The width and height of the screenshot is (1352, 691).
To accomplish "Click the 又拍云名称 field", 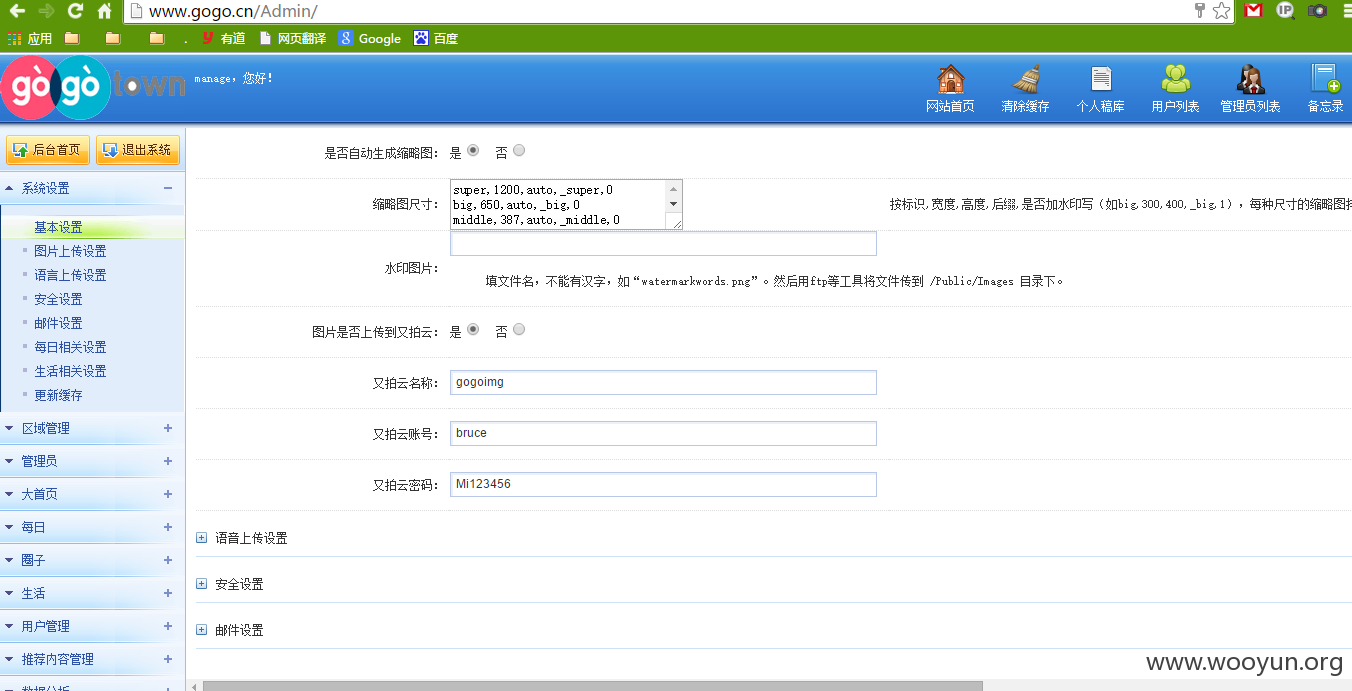I will tap(663, 382).
